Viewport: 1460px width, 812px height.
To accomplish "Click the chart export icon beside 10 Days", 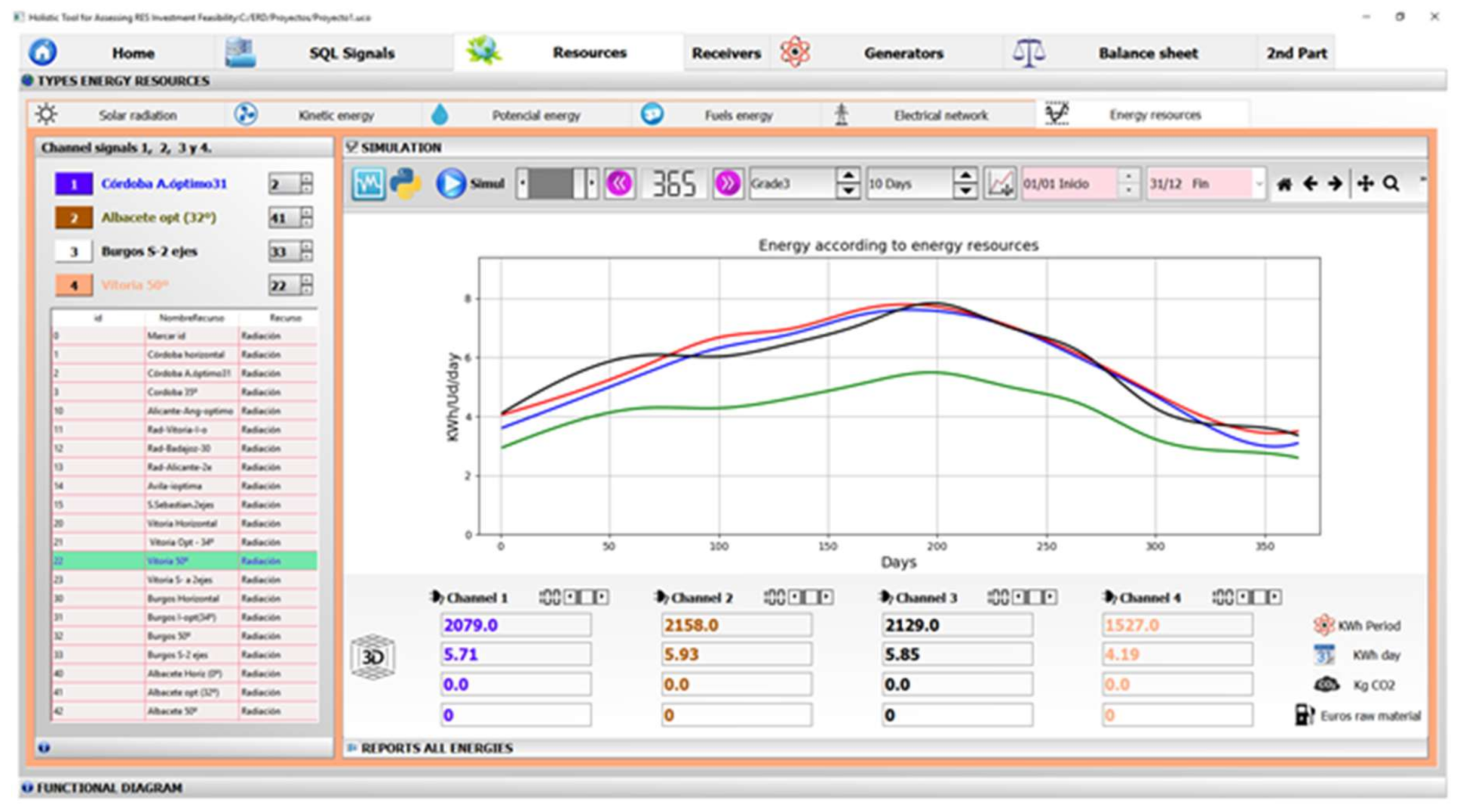I will [1000, 184].
